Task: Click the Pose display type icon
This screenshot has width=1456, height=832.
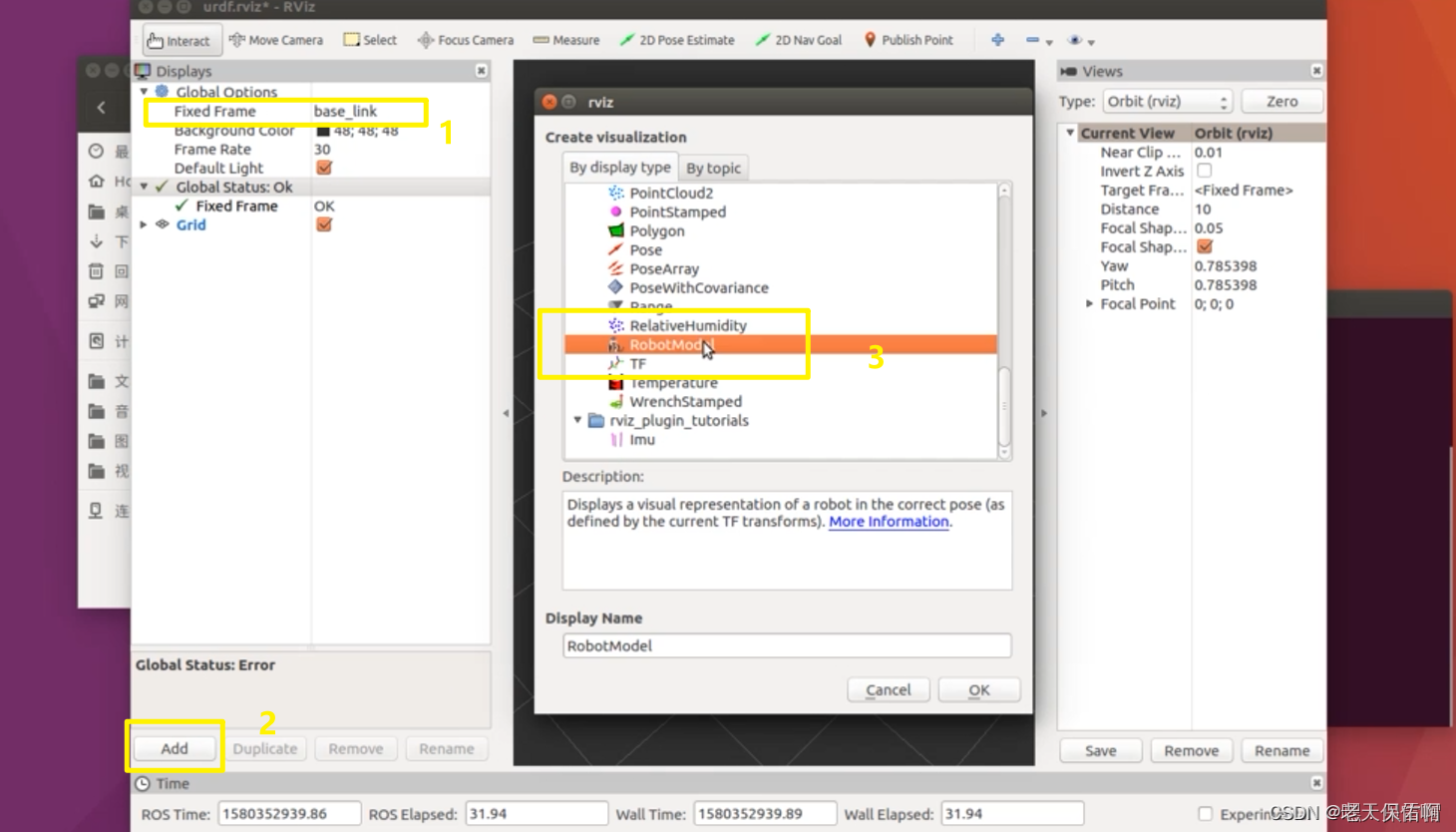Action: pos(616,249)
